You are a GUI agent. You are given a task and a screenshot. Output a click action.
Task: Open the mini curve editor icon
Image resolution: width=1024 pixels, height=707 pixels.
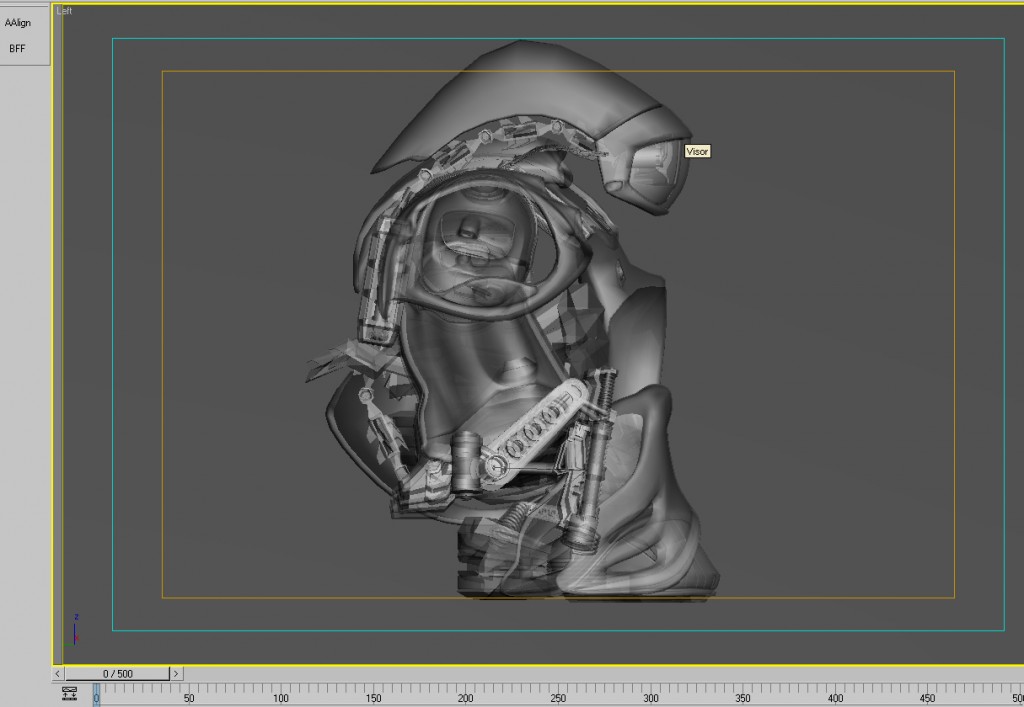[70, 694]
